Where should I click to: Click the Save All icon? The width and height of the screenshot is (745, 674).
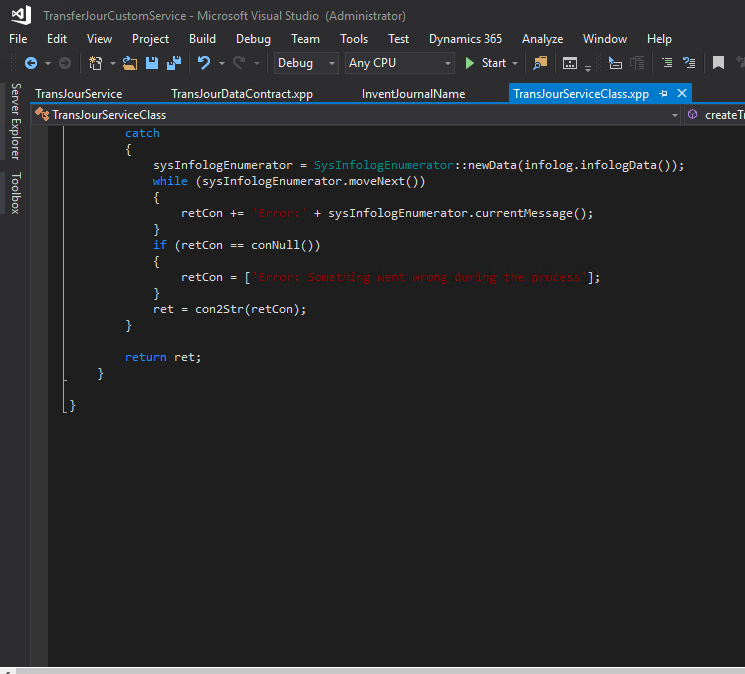coord(173,63)
